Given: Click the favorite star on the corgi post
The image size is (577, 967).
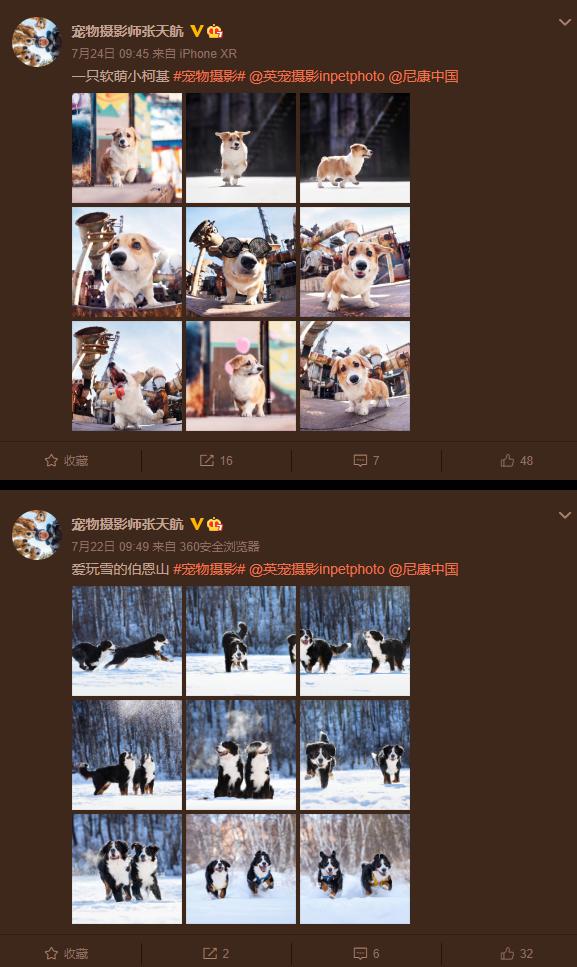Looking at the screenshot, I should [51, 460].
